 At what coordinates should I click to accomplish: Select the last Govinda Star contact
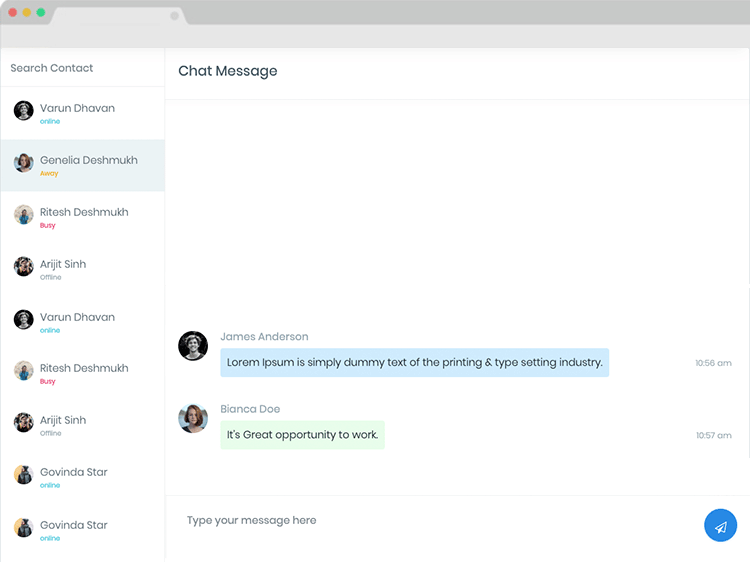(x=73, y=525)
